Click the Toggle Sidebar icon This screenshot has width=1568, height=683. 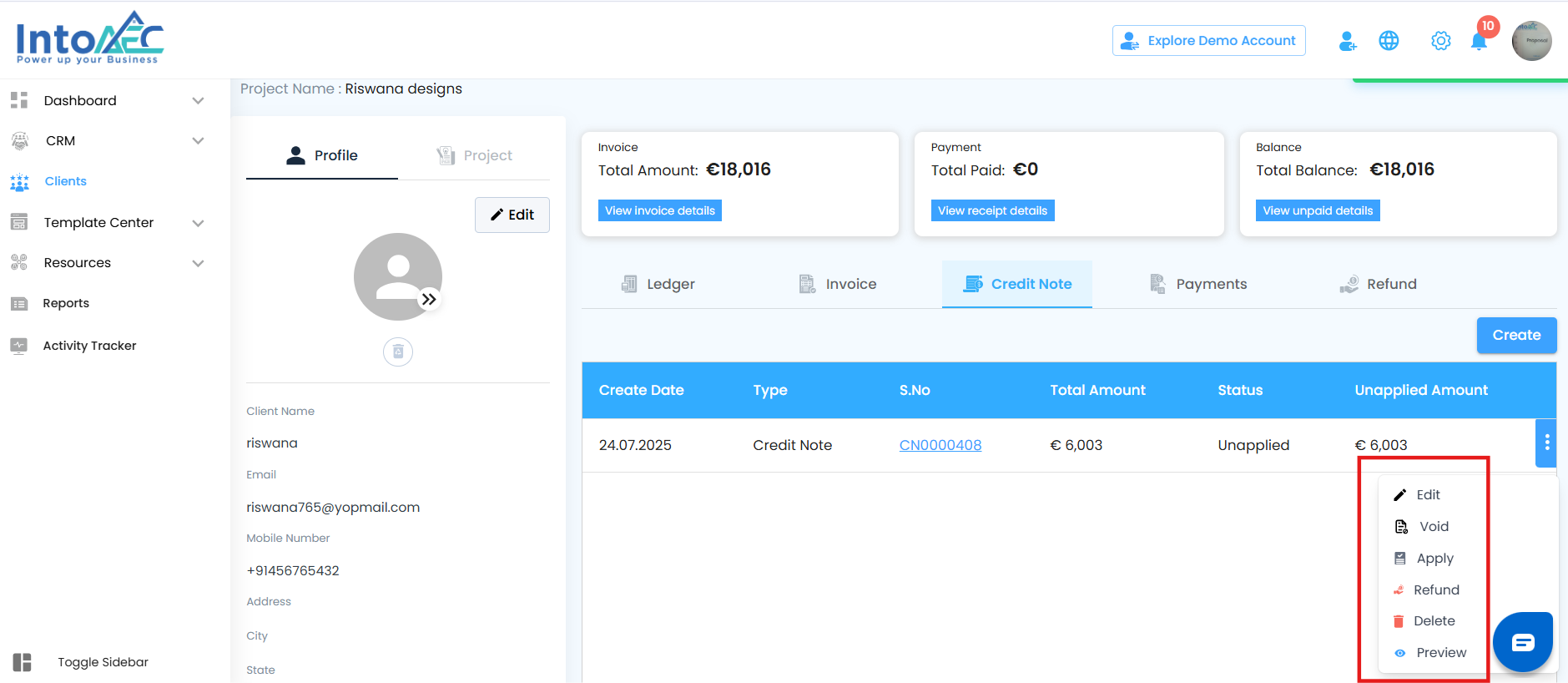click(x=23, y=662)
